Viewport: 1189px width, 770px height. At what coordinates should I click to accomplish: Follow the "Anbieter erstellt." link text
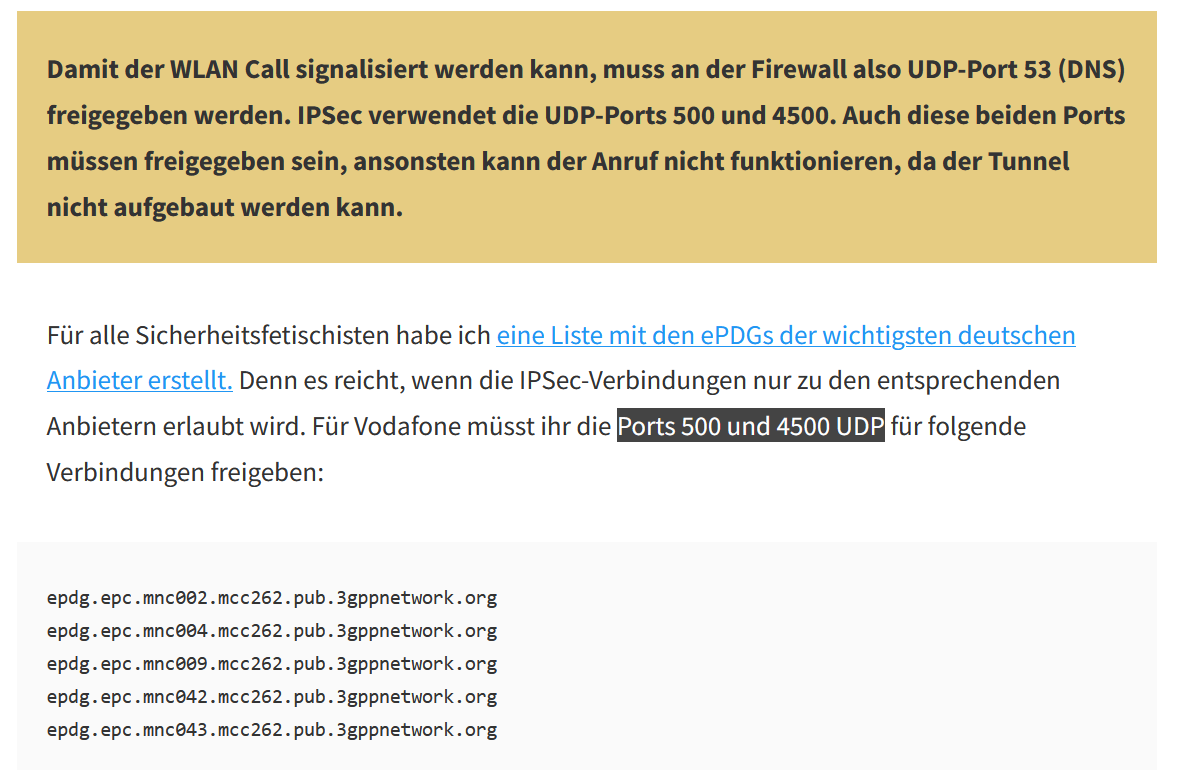point(140,380)
